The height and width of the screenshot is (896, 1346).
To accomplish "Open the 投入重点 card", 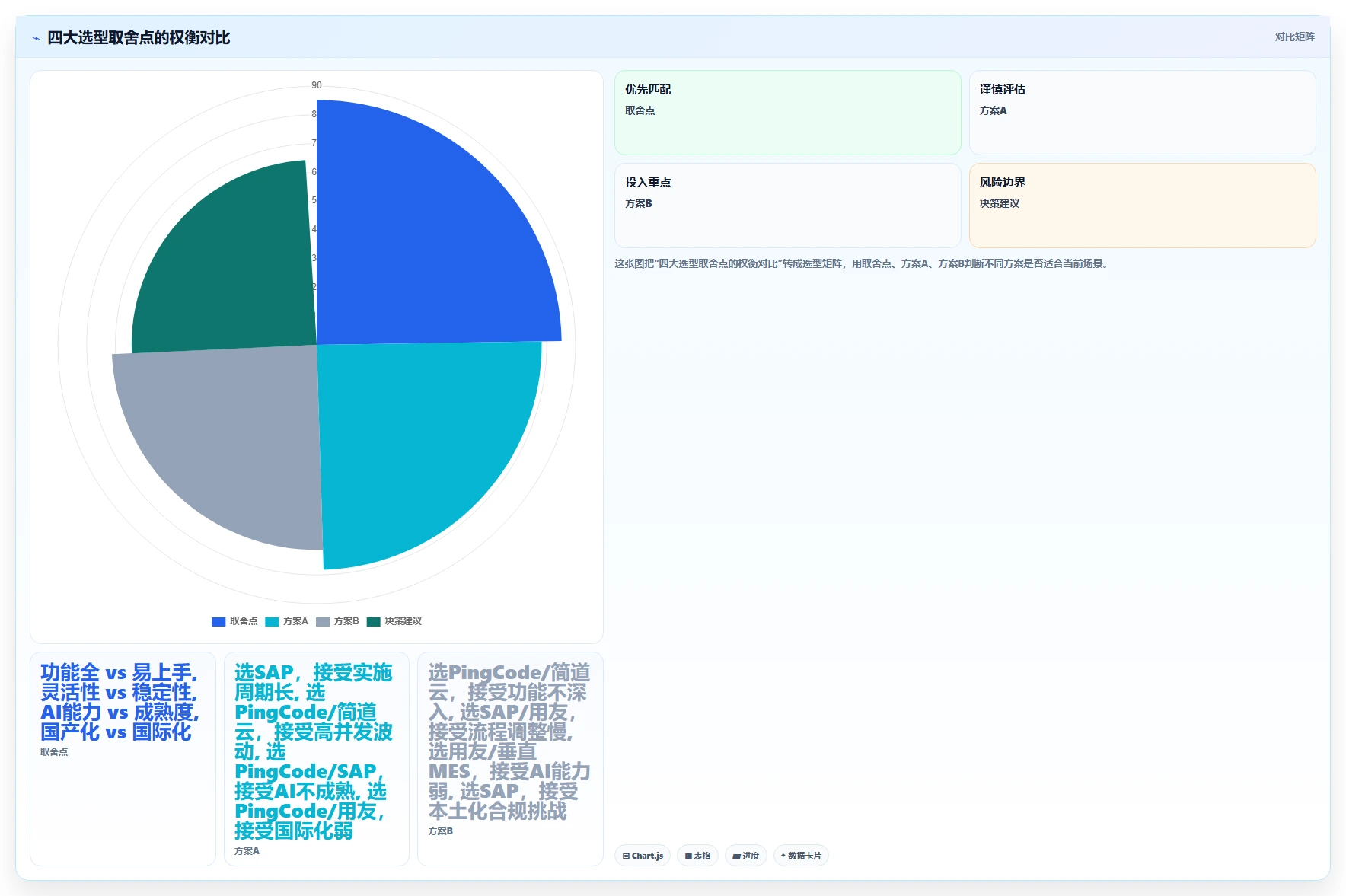I will [787, 206].
